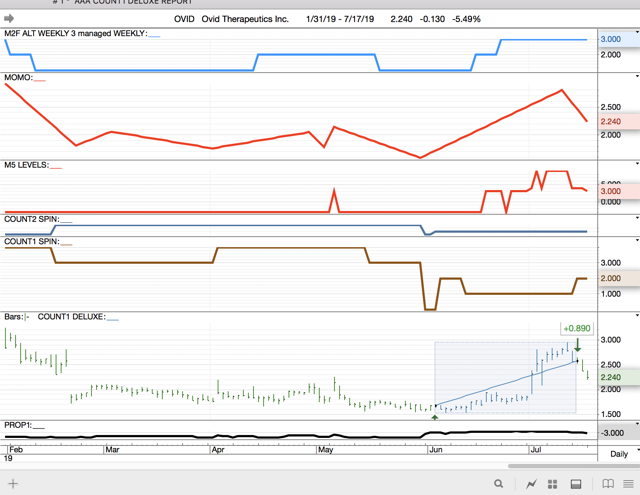The height and width of the screenshot is (495, 640).
Task: Click the Jul label on time axis
Action: coord(536,449)
